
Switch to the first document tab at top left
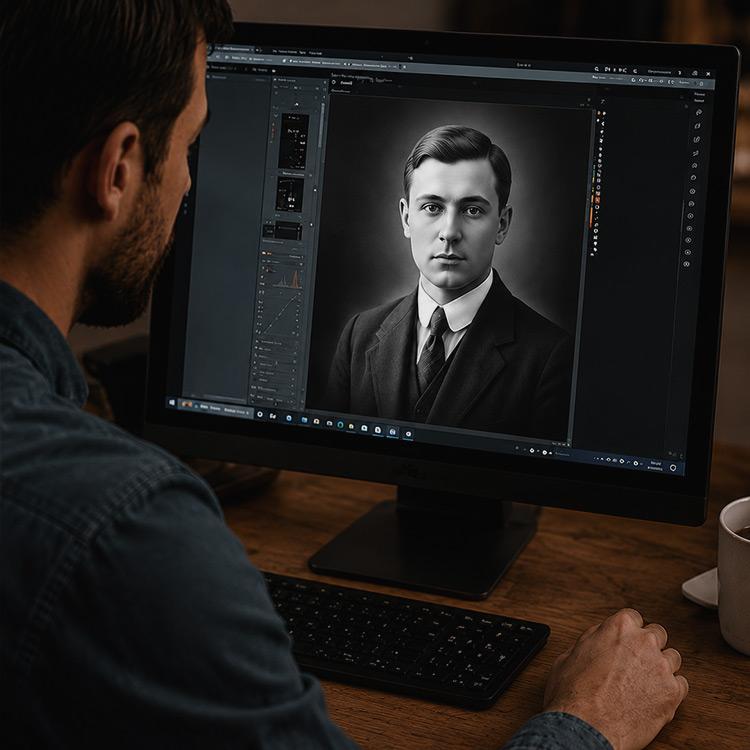[232, 49]
